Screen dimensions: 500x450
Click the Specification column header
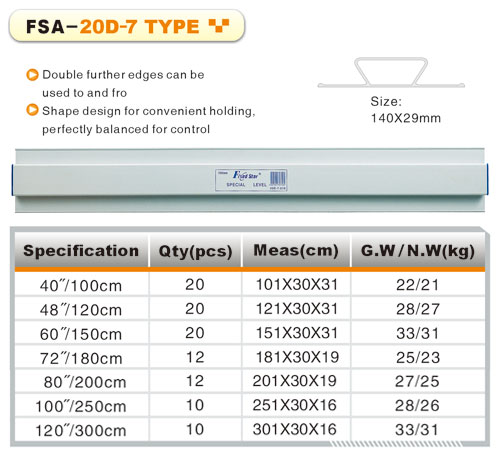pos(81,251)
